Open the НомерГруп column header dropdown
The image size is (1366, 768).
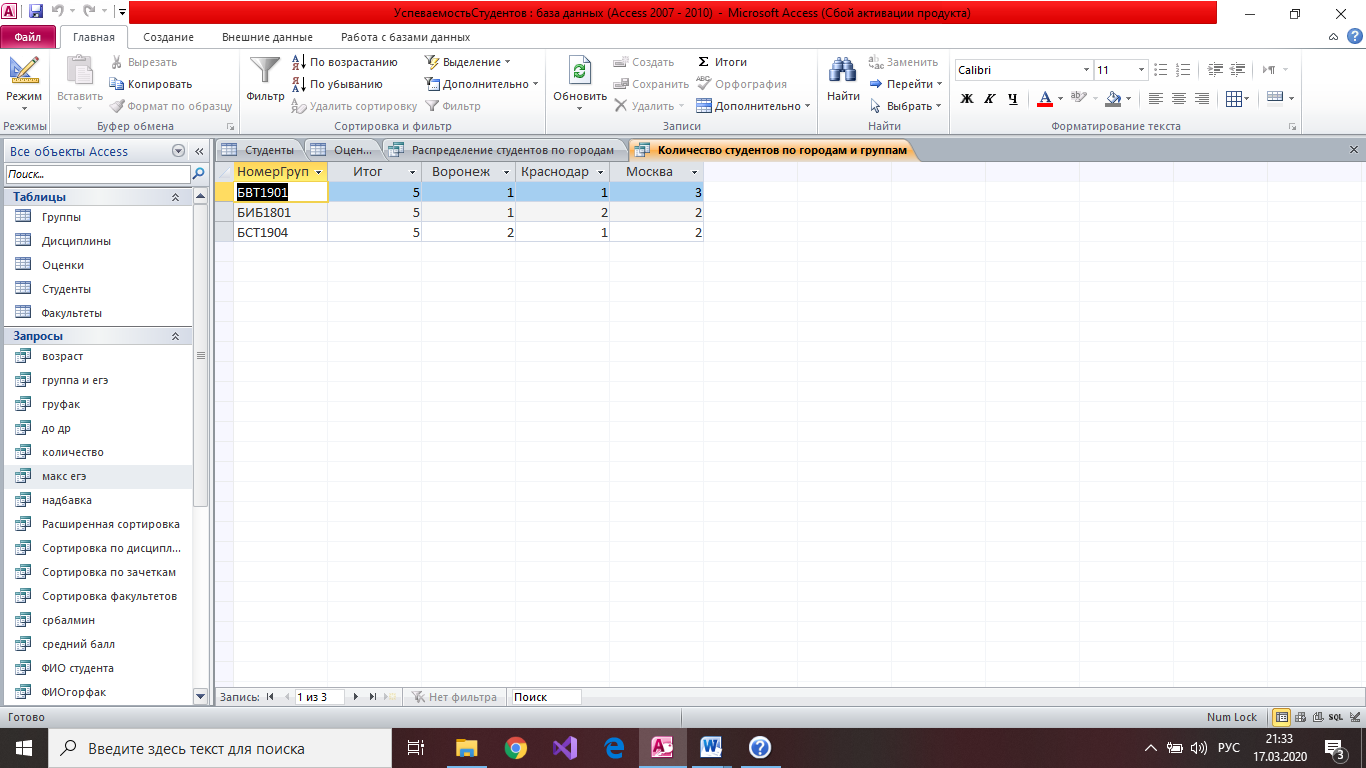tap(319, 172)
